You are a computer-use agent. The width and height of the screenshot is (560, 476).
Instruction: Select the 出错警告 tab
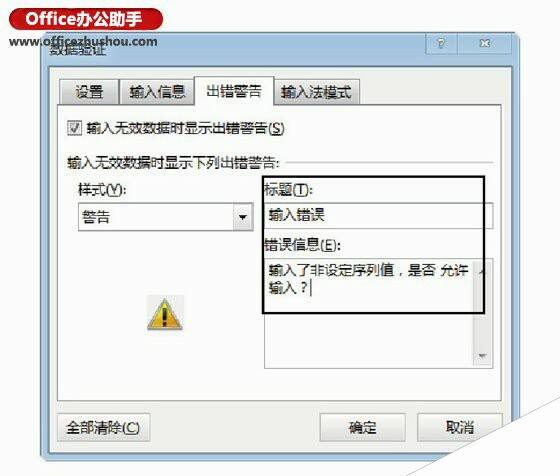pyautogui.click(x=234, y=91)
